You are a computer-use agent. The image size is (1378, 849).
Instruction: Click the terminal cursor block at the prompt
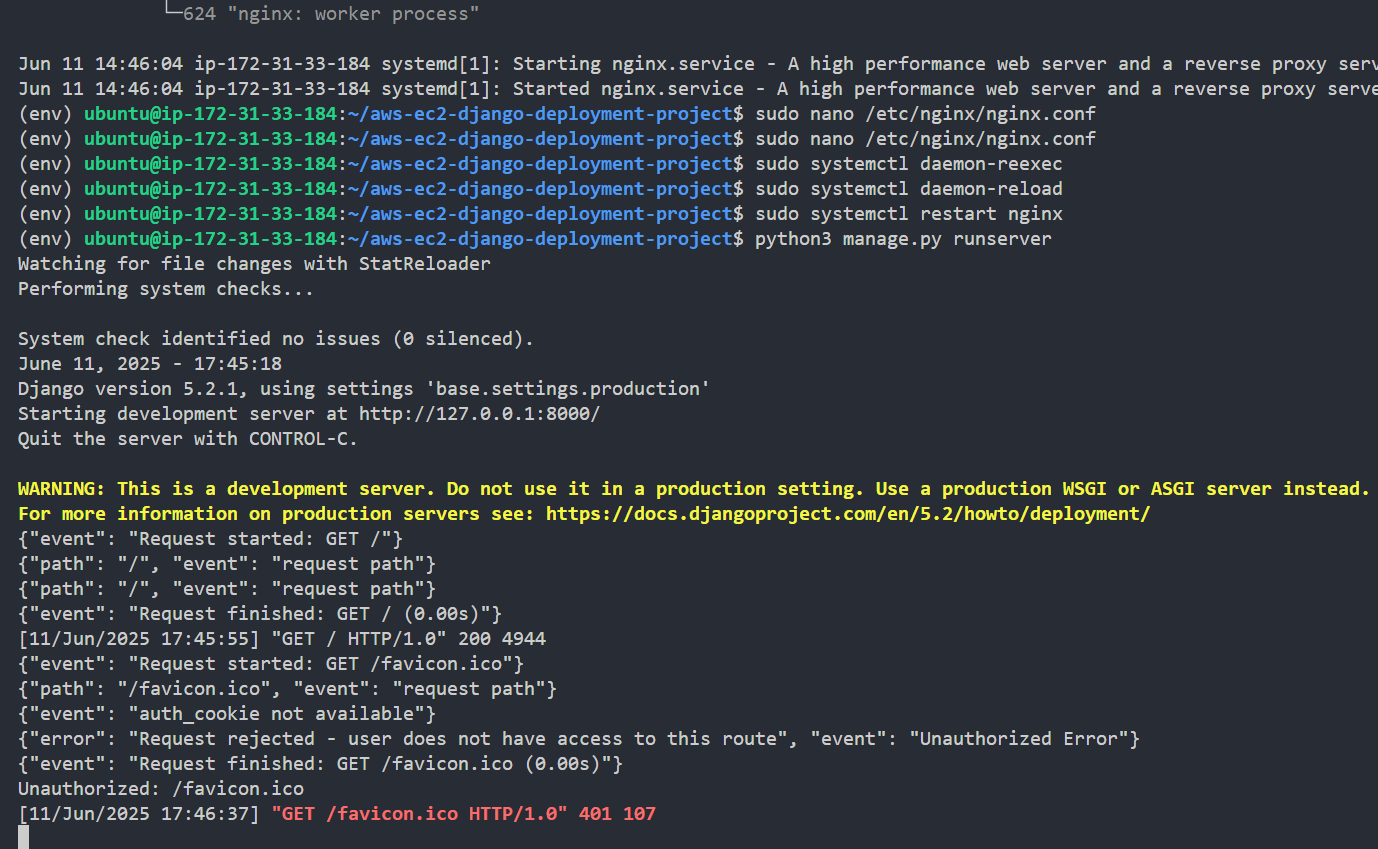[23, 837]
